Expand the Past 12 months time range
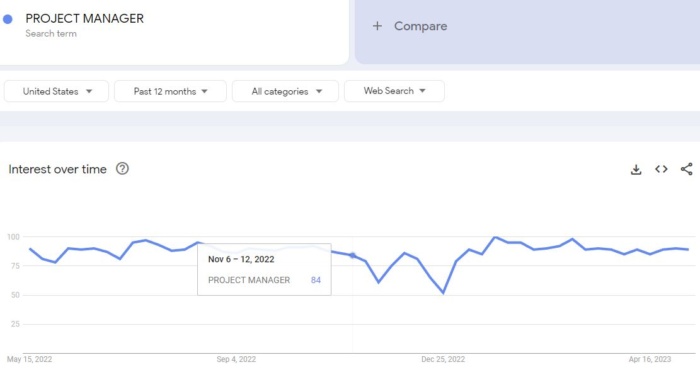Image resolution: width=700 pixels, height=372 pixels. click(x=170, y=91)
